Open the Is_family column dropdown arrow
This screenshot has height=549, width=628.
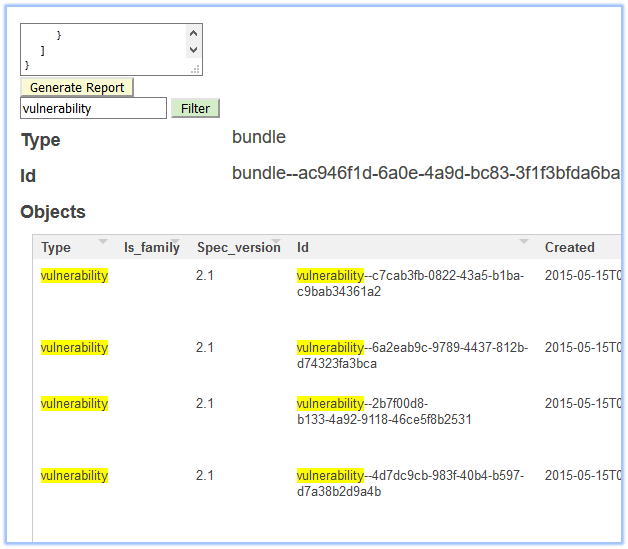175,241
